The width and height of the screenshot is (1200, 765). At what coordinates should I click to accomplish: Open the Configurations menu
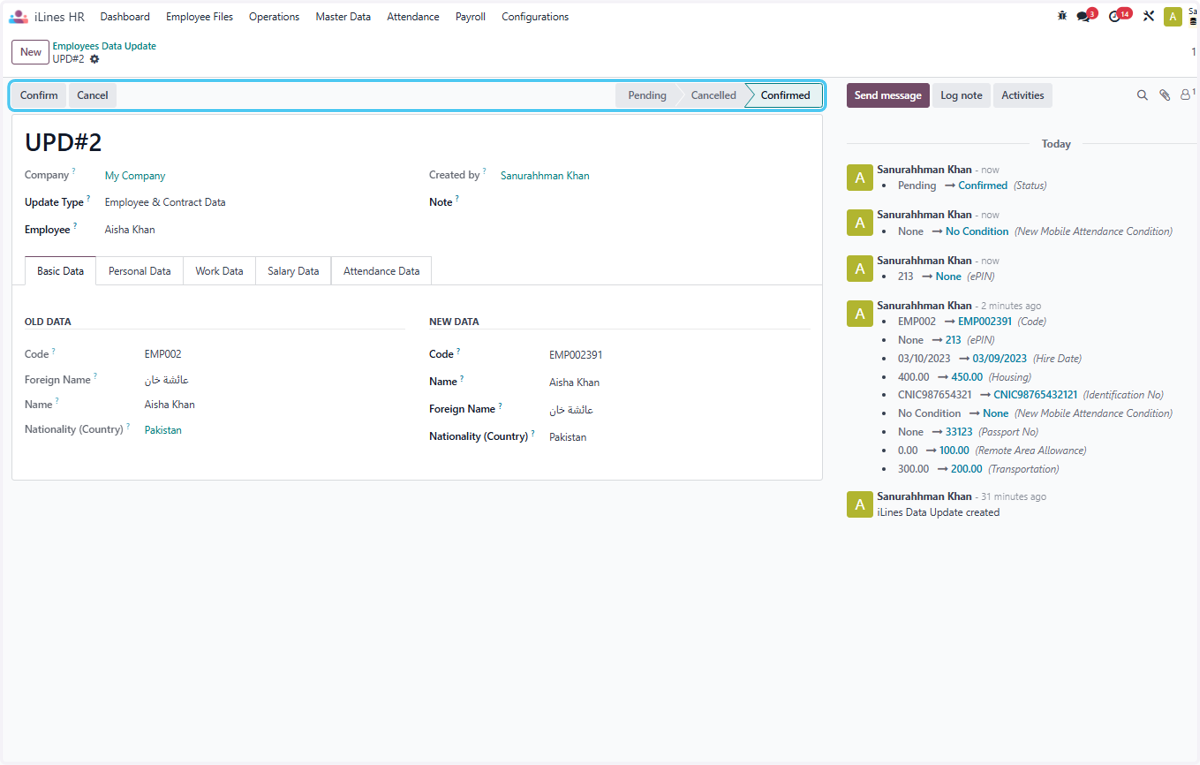[535, 17]
